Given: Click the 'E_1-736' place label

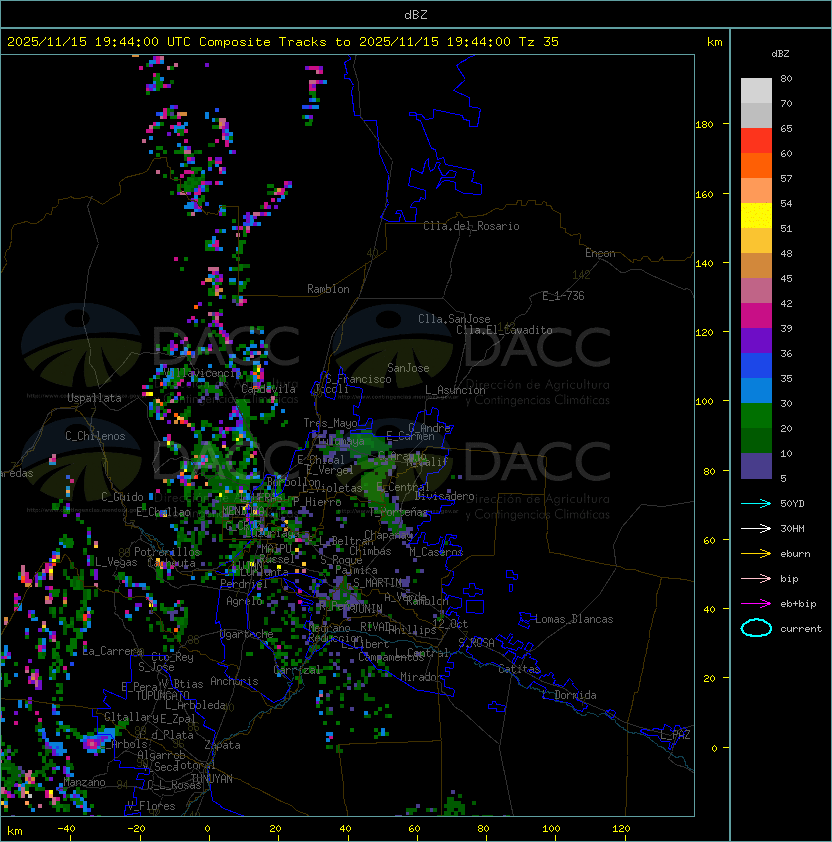Looking at the screenshot, I should 563,296.
